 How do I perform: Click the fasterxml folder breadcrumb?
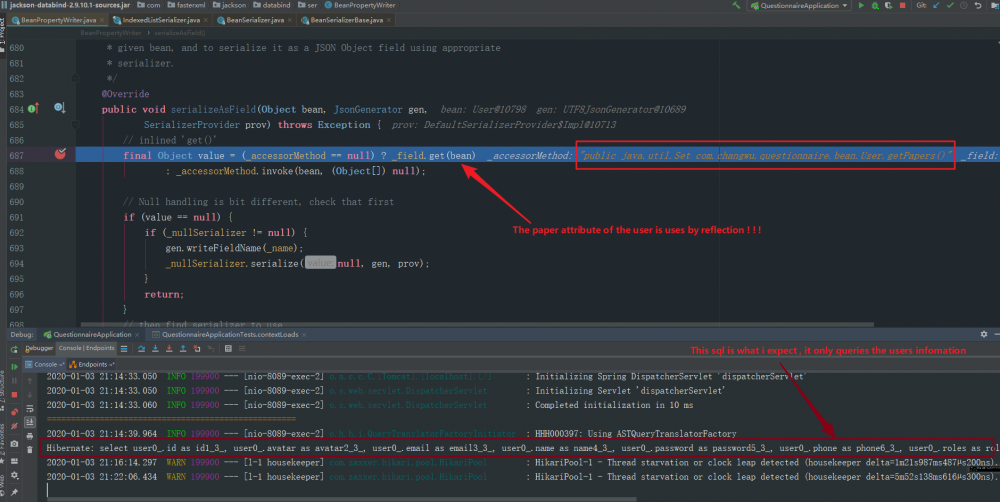click(186, 5)
